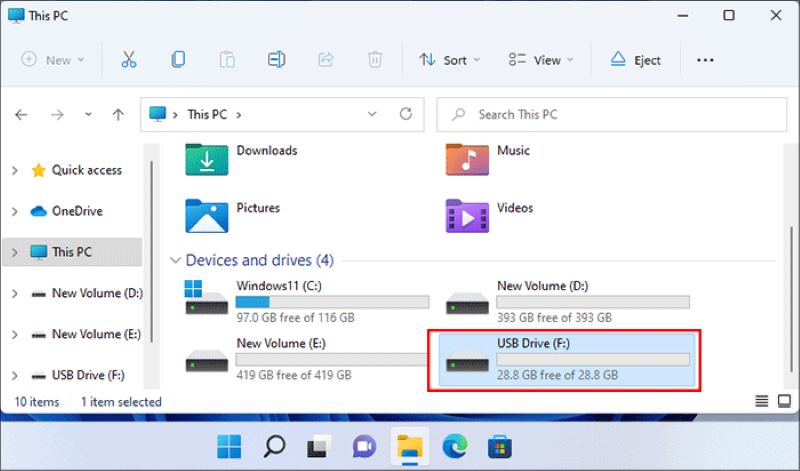
Task: Open the Downloads folder icon
Action: pyautogui.click(x=207, y=159)
